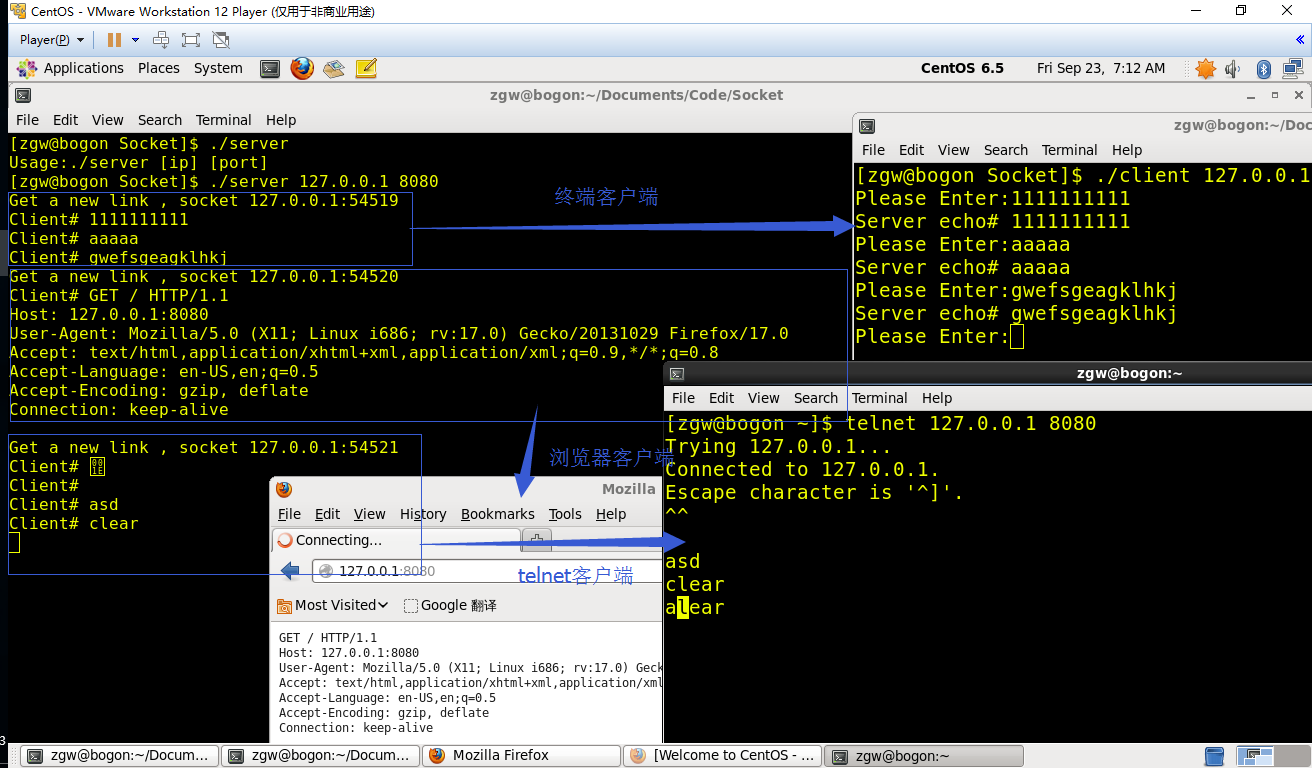Open the network connections tray icon
Screen dimensions: 1312x768
(1292, 68)
